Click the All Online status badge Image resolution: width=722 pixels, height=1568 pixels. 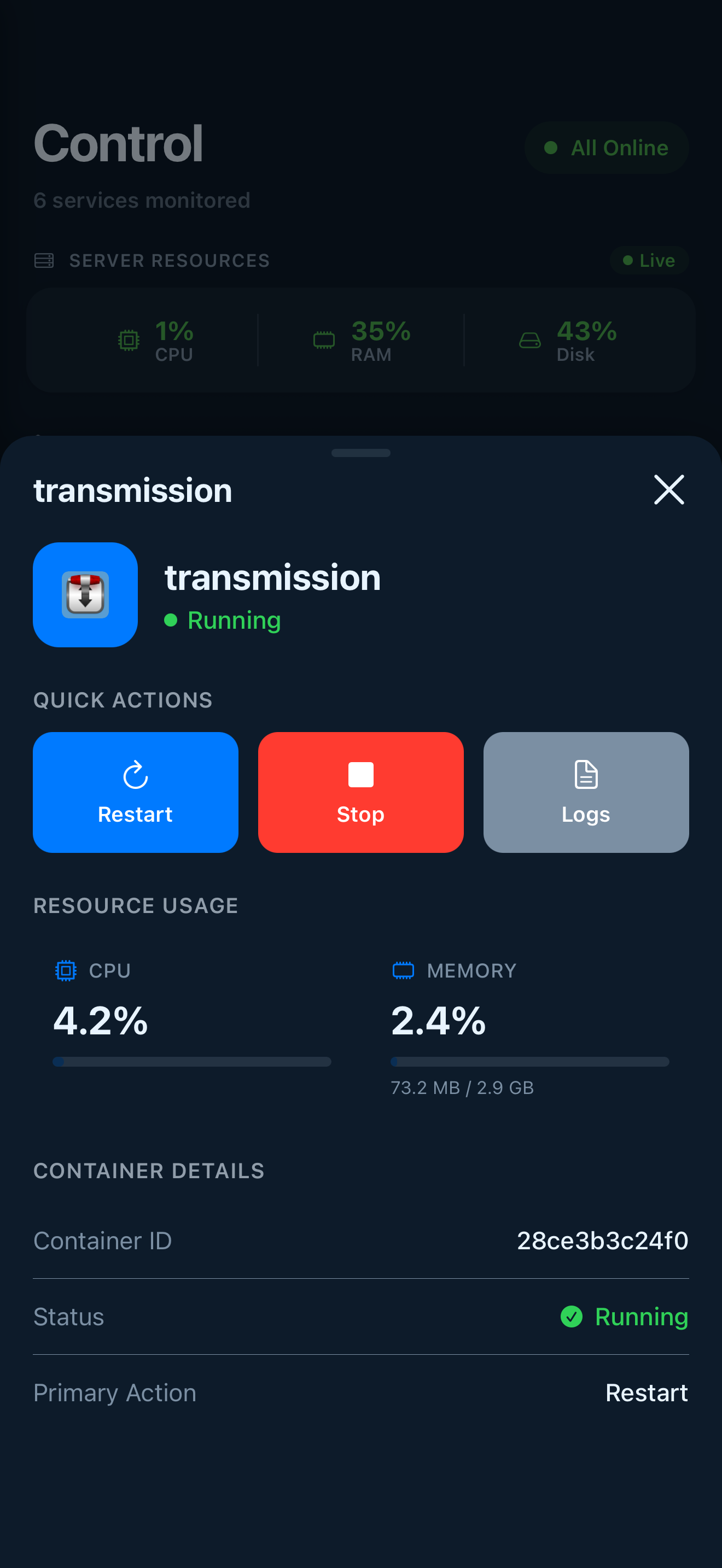[x=607, y=147]
